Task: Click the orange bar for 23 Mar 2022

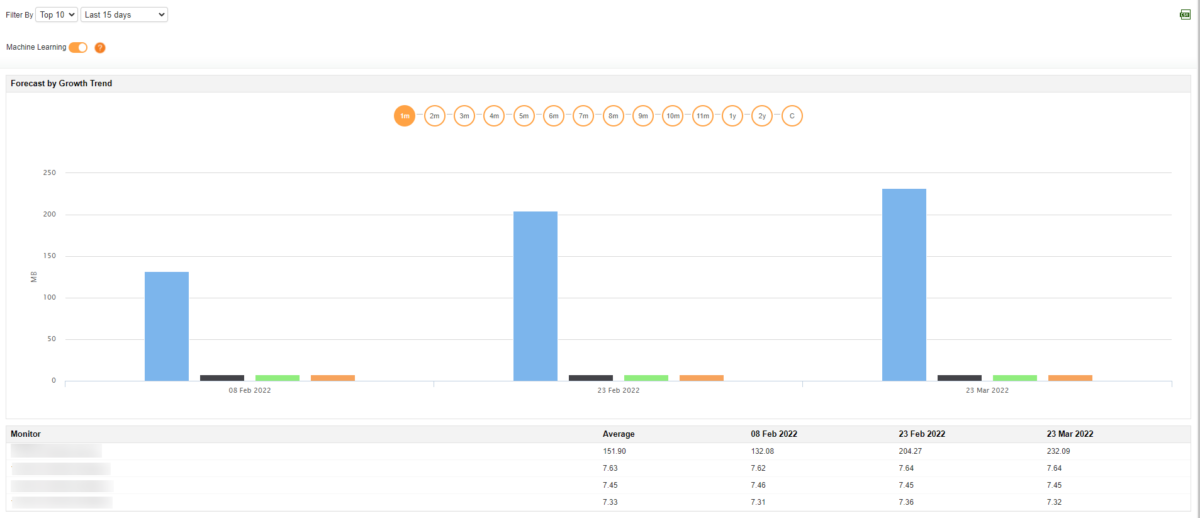Action: point(1070,378)
